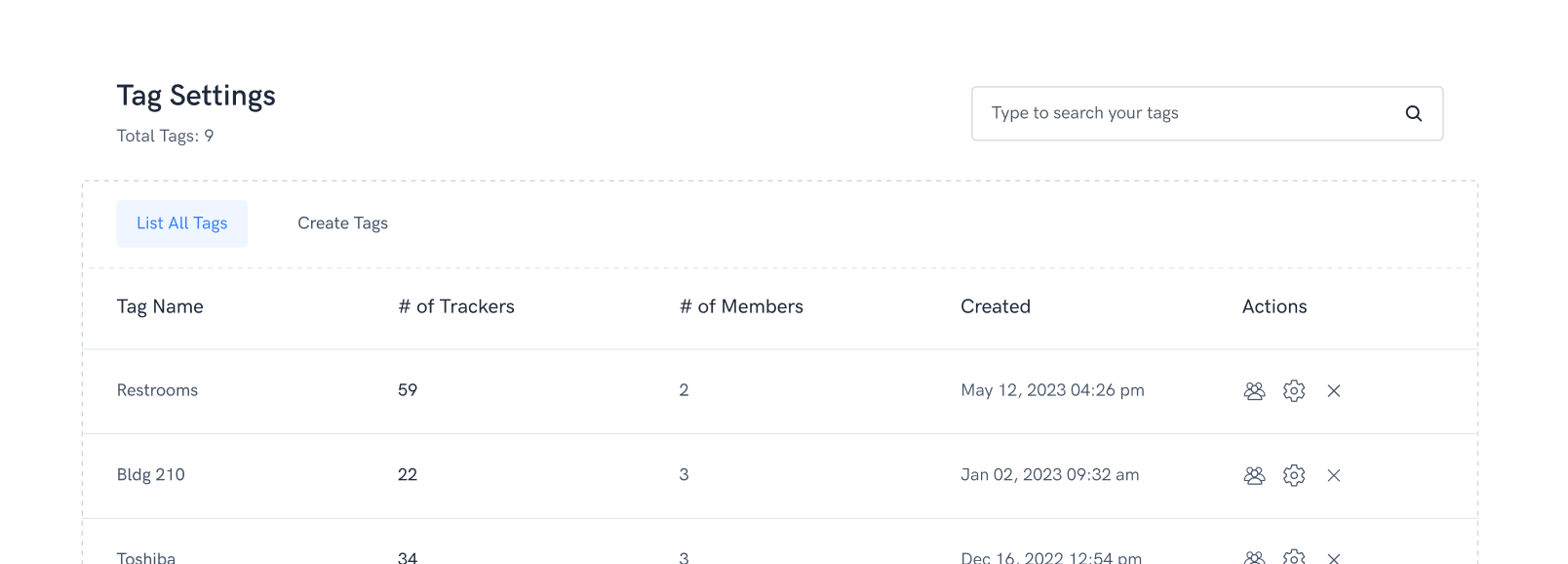Select the Restrooms tag name
The height and width of the screenshot is (564, 1568).
click(x=157, y=390)
